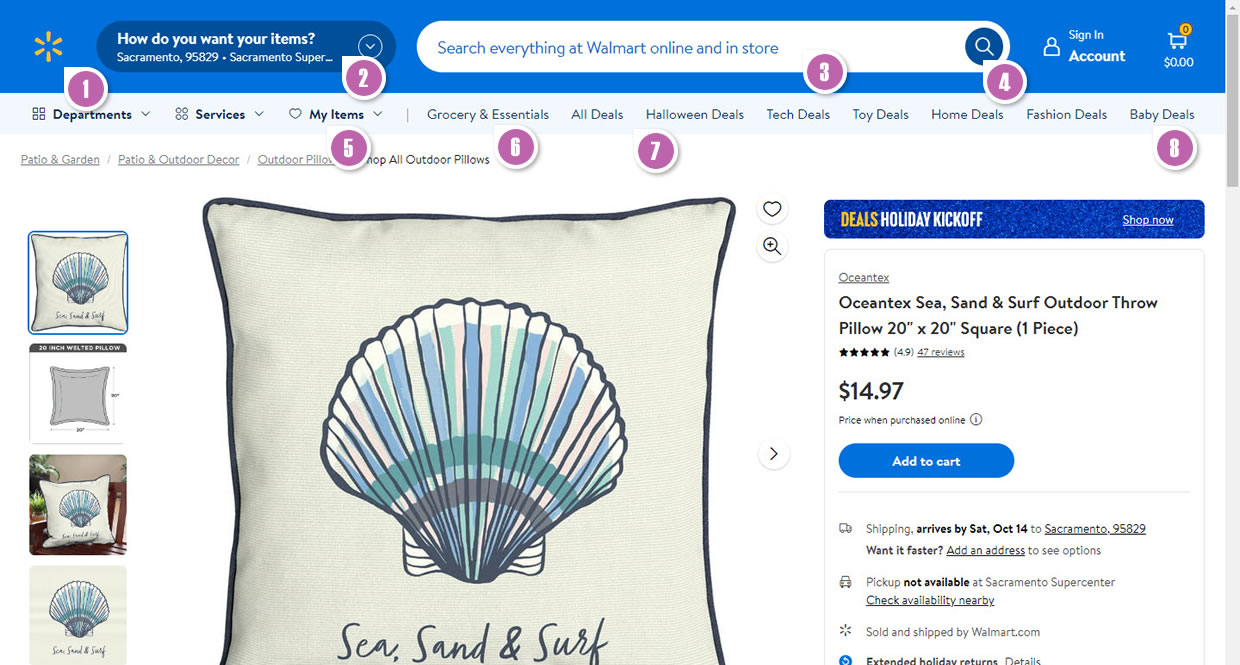This screenshot has width=1240, height=665.
Task: Click the Walmart spark logo
Action: pyautogui.click(x=48, y=46)
